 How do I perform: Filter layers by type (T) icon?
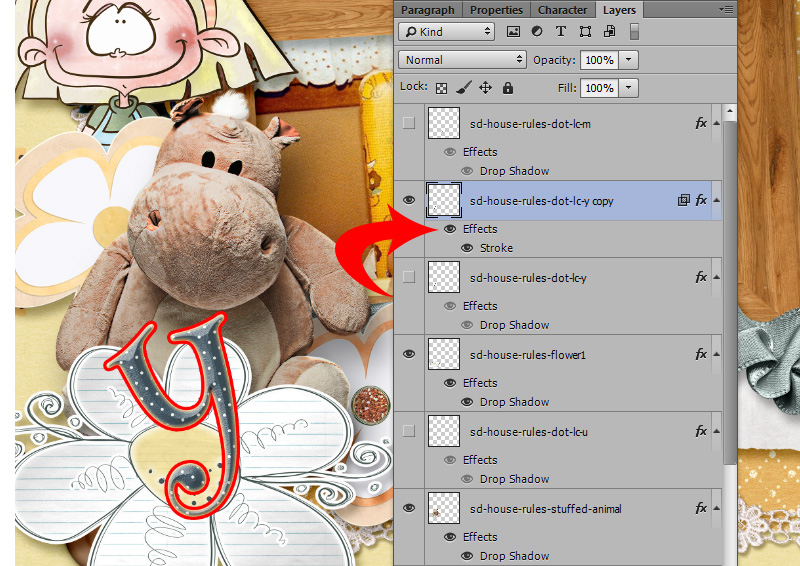[560, 32]
